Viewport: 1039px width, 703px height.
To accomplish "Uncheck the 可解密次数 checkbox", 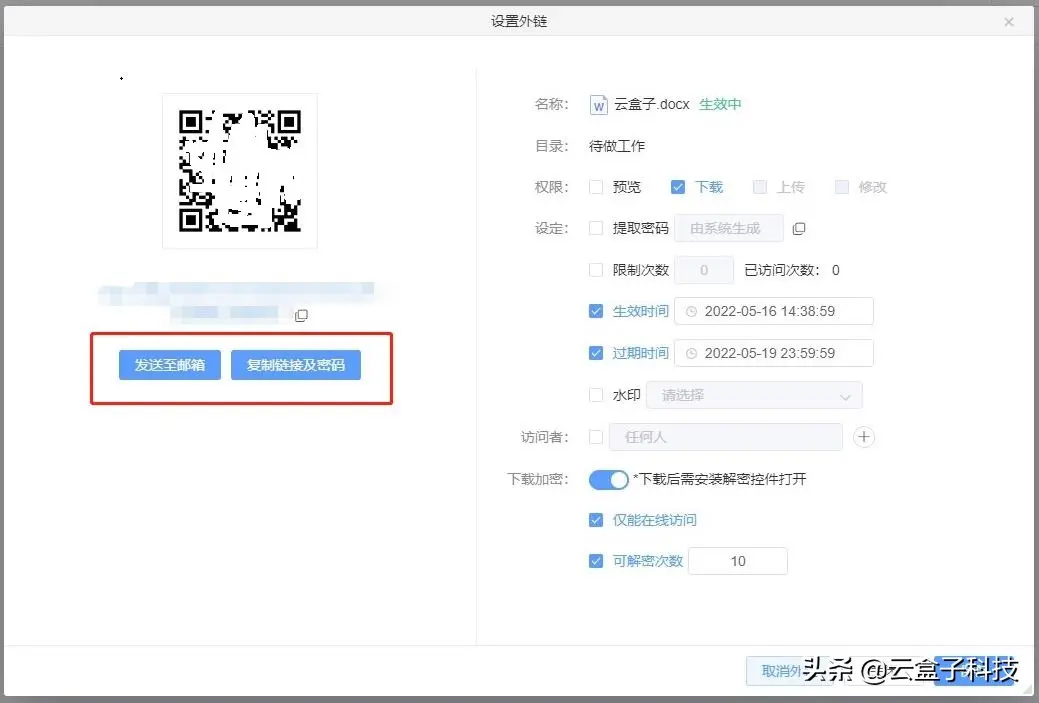I will (596, 561).
